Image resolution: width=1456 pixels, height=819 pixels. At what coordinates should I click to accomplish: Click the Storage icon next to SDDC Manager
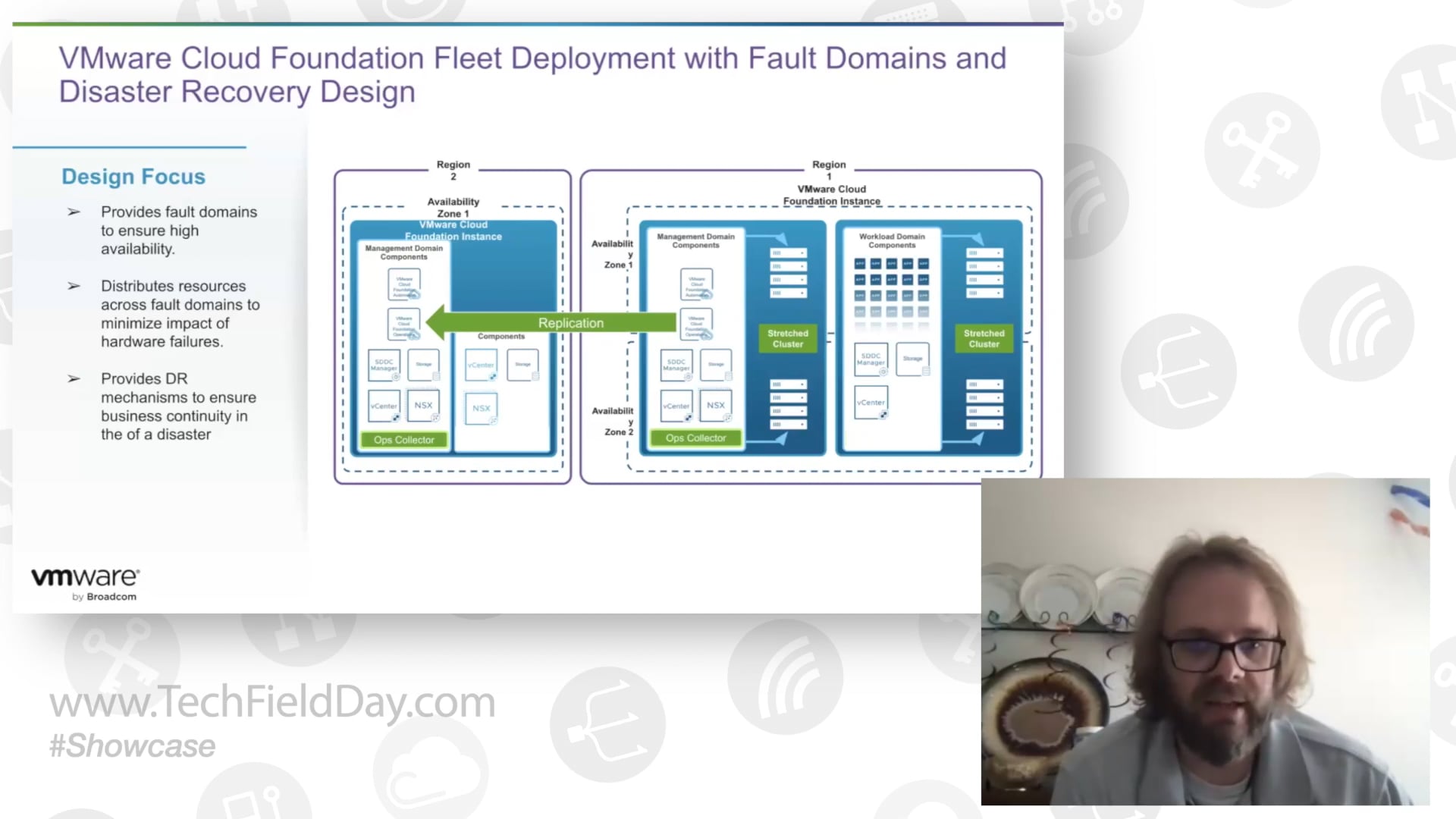click(423, 365)
